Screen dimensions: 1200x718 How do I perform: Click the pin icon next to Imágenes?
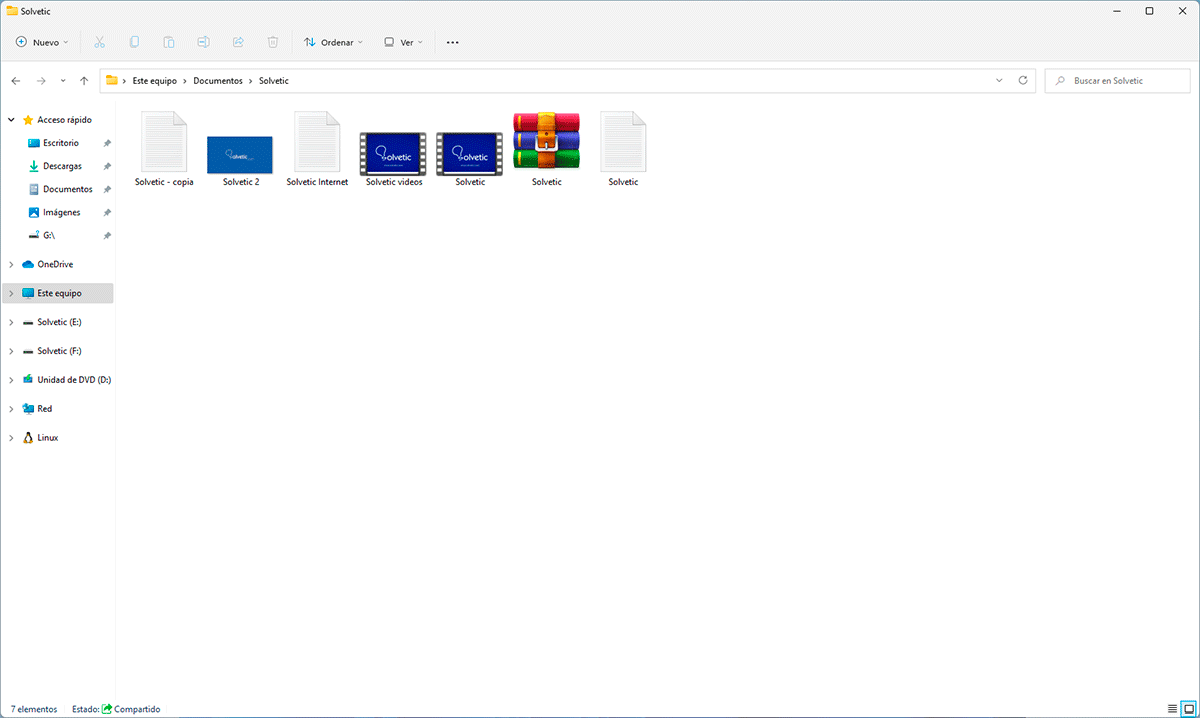click(107, 212)
